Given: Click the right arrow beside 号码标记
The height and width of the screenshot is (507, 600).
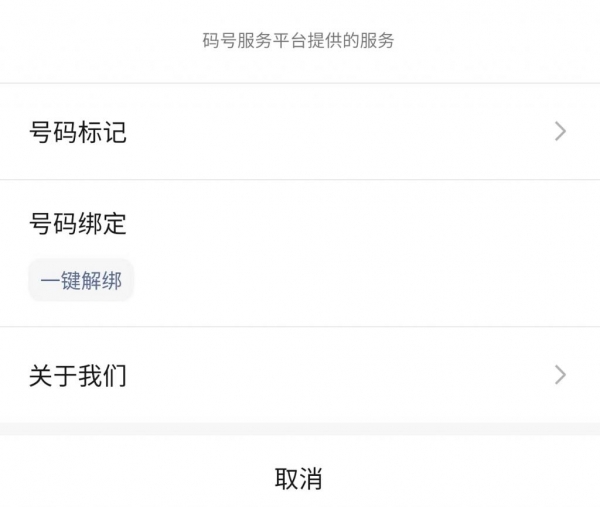Looking at the screenshot, I should (560, 131).
